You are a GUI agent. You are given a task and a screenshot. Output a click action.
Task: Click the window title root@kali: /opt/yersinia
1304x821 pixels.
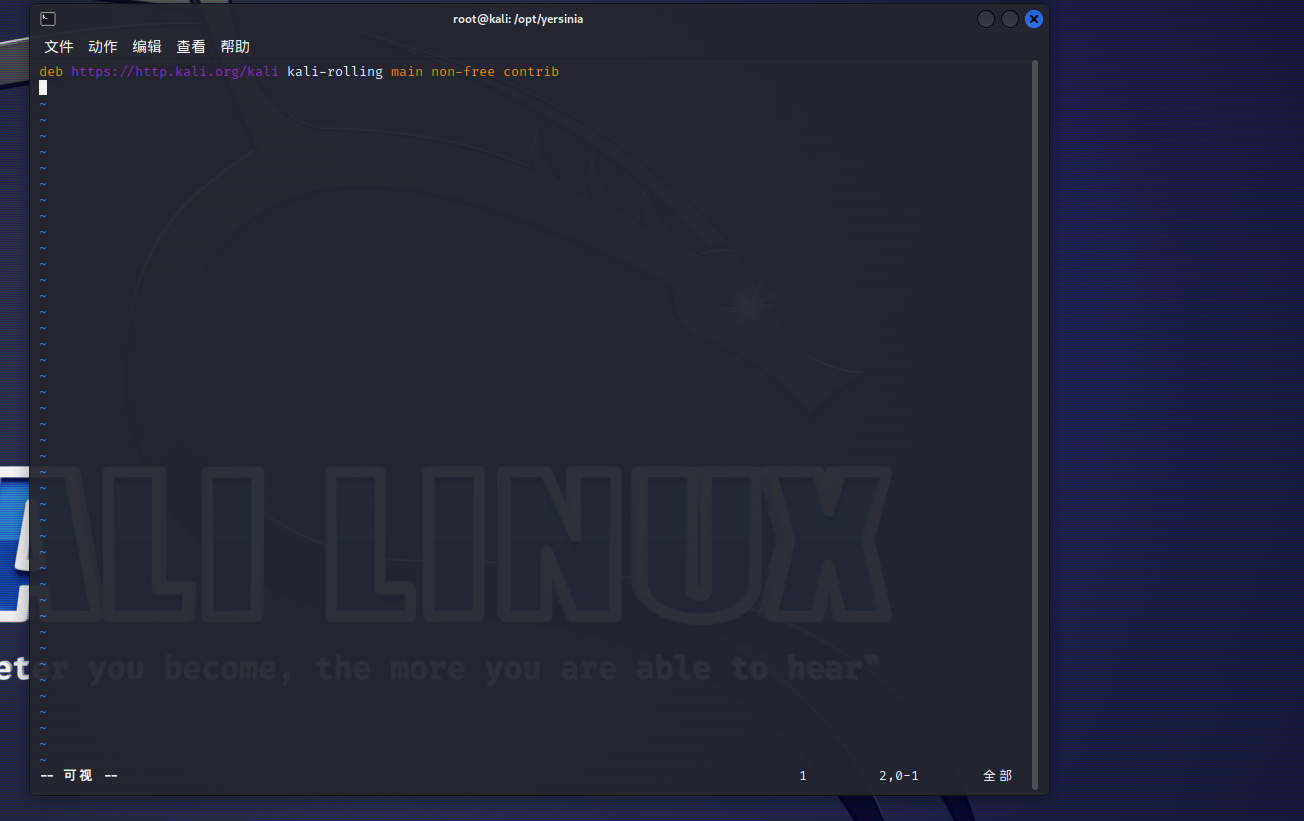tap(518, 19)
